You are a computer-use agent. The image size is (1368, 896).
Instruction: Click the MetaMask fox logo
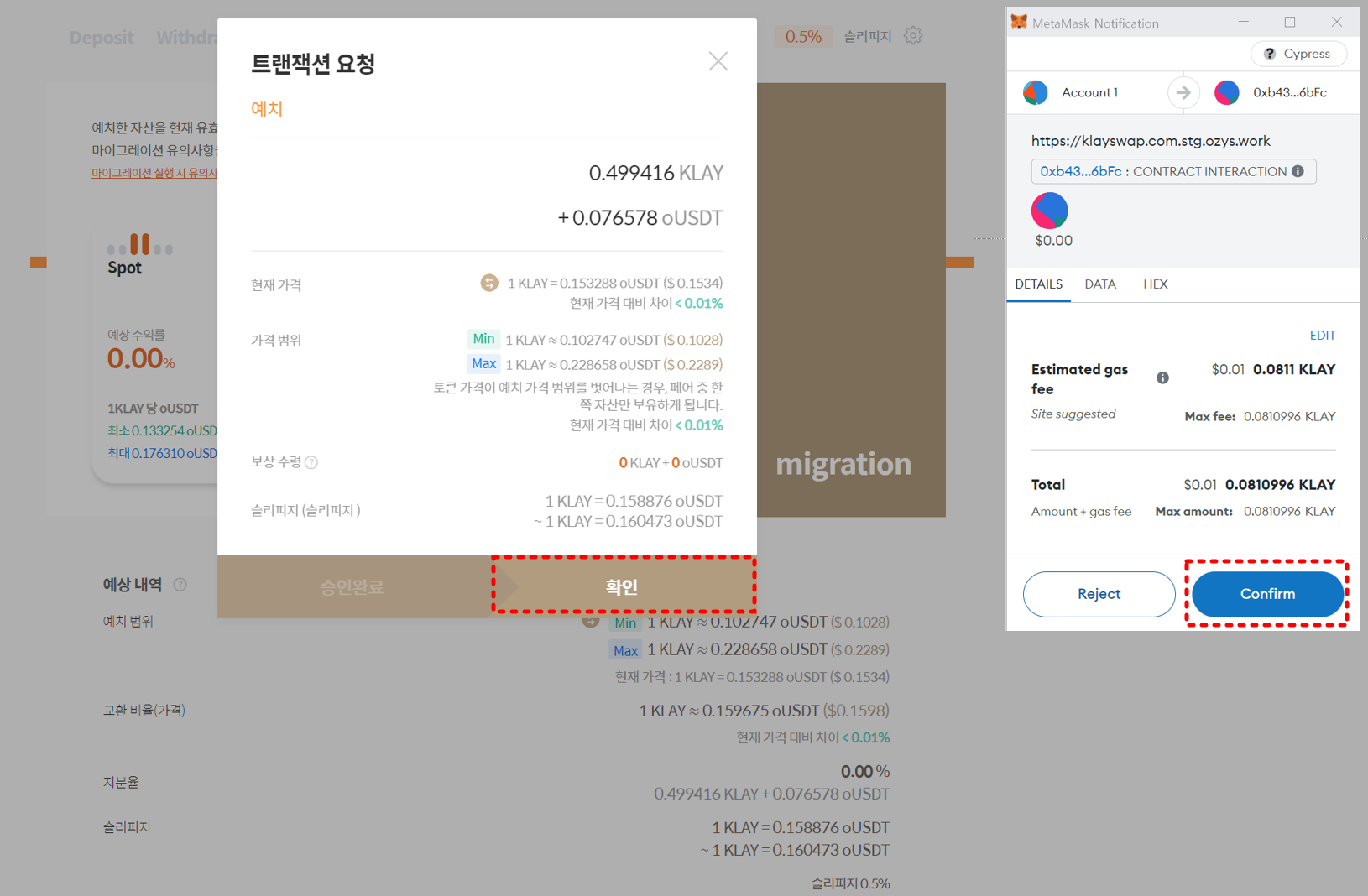[x=1020, y=23]
